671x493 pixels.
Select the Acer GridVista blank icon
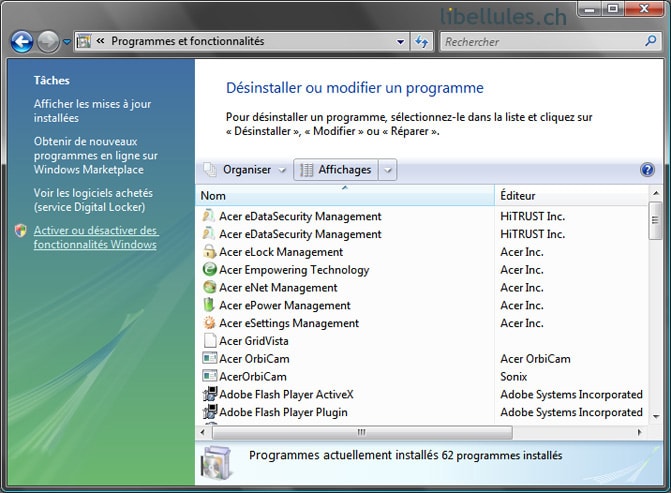click(209, 341)
